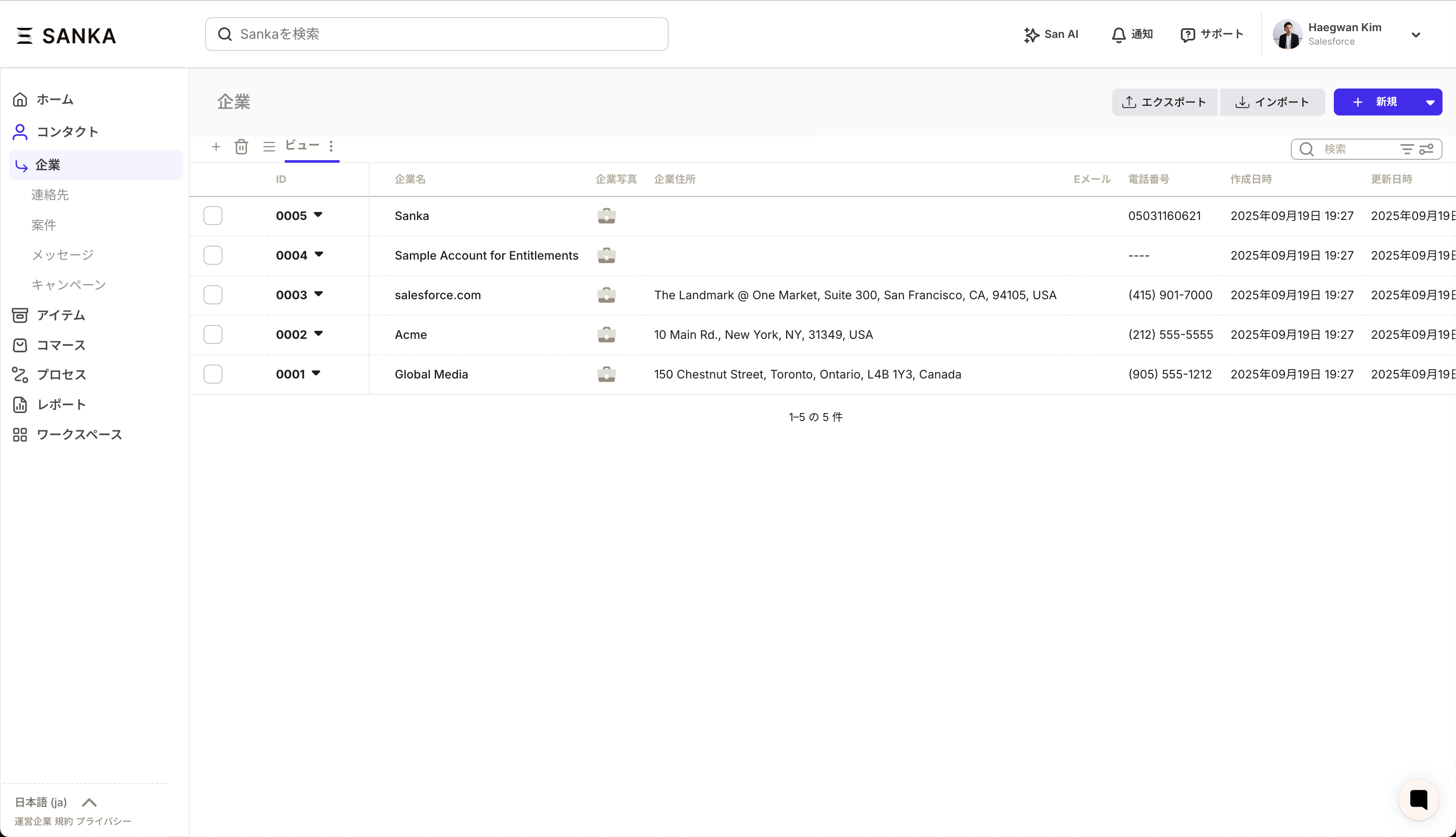The image size is (1456, 837).
Task: Click the plus add-view icon
Action: point(216,147)
